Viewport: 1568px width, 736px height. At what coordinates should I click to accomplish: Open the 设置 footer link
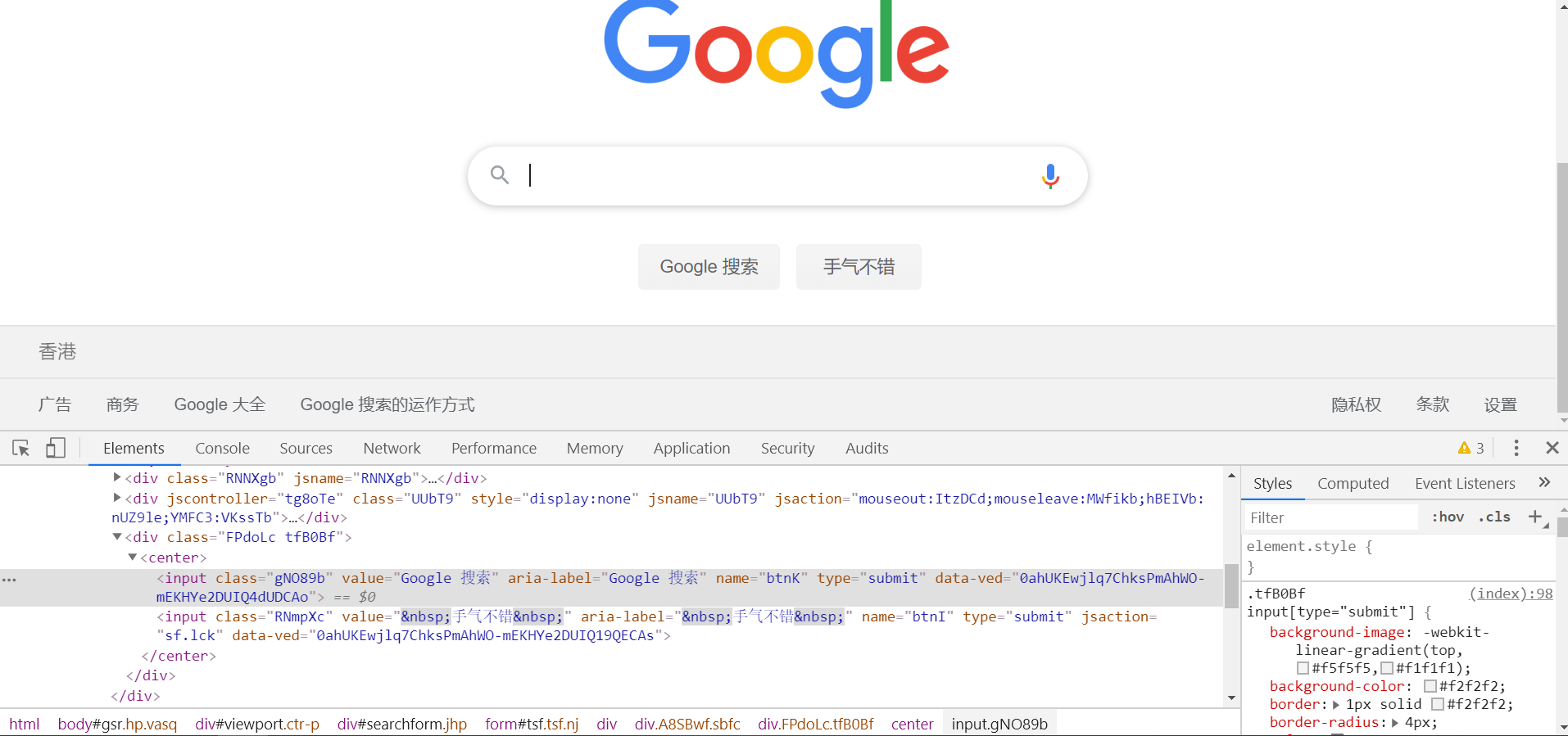click(x=1501, y=404)
